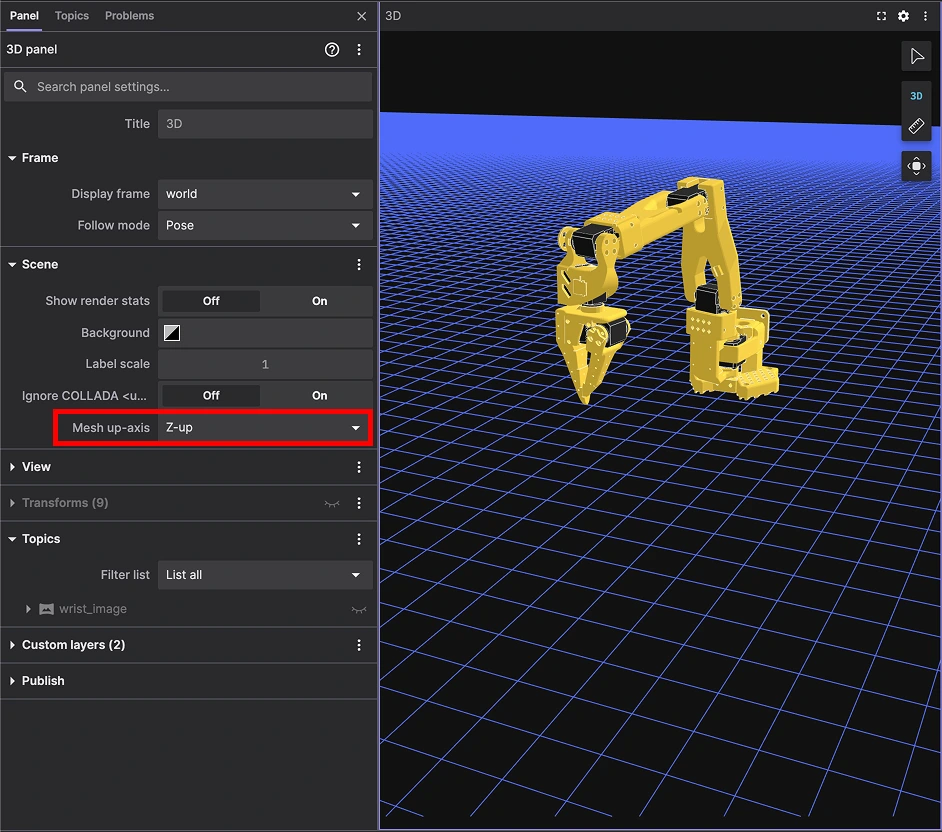942x832 pixels.
Task: Click the Background color swatch
Action: [x=172, y=333]
